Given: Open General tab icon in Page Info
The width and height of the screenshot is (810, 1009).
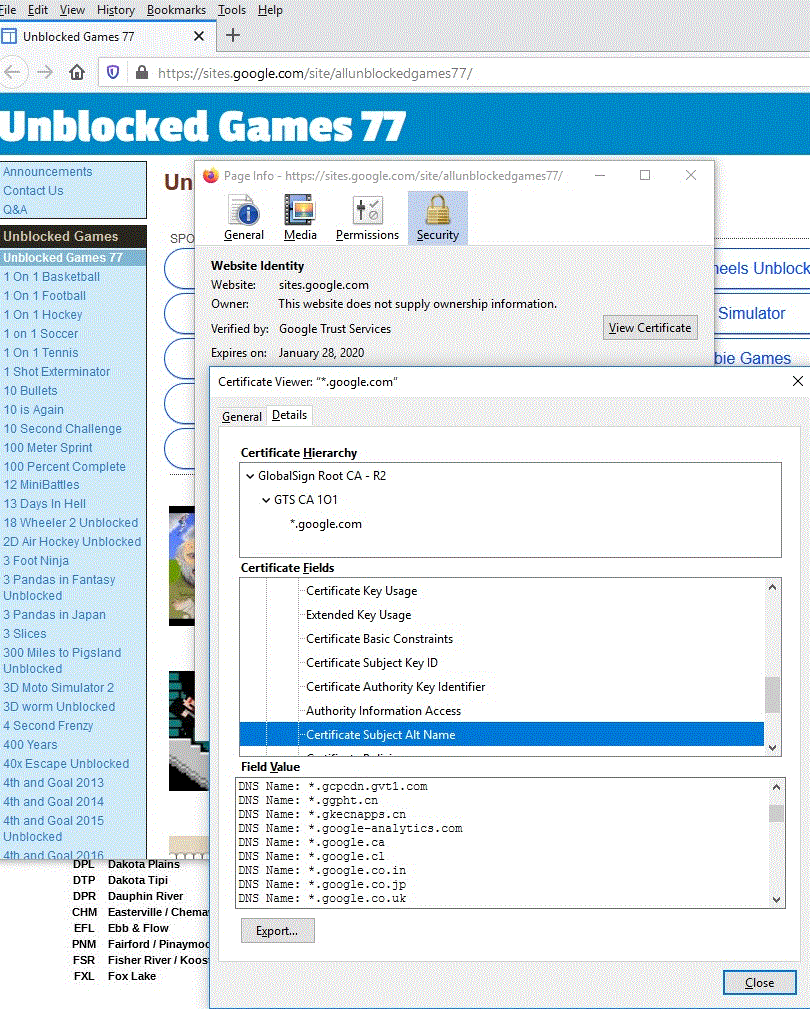Looking at the screenshot, I should coord(244,218).
